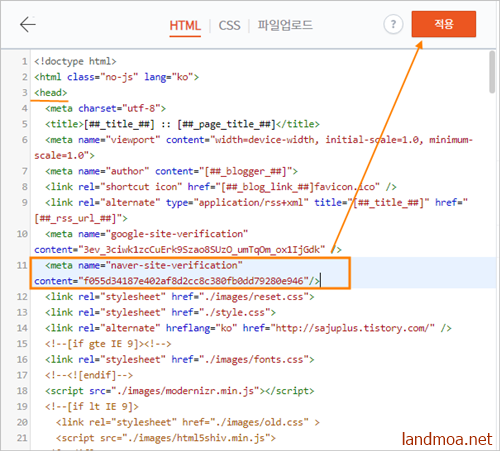Viewport: 500px width, 451px height.
Task: Click the <!--[if lt IE 9]> line
Action: point(92,407)
